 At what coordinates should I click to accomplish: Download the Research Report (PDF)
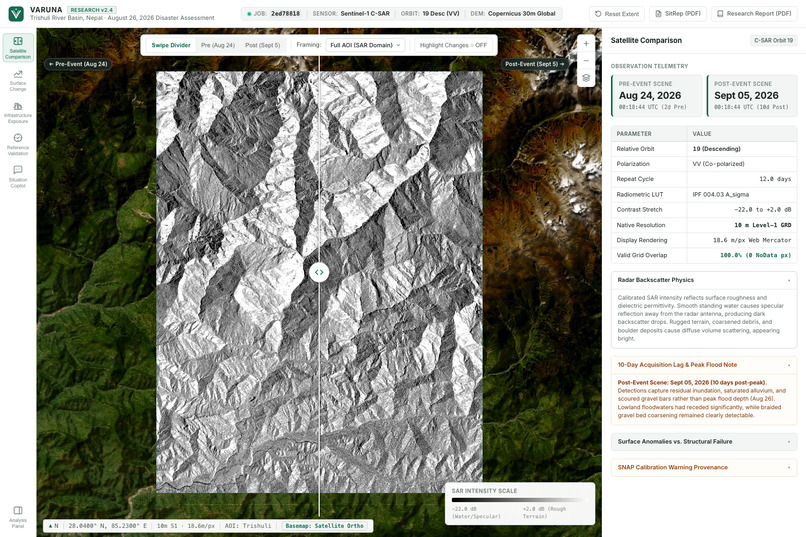point(754,14)
